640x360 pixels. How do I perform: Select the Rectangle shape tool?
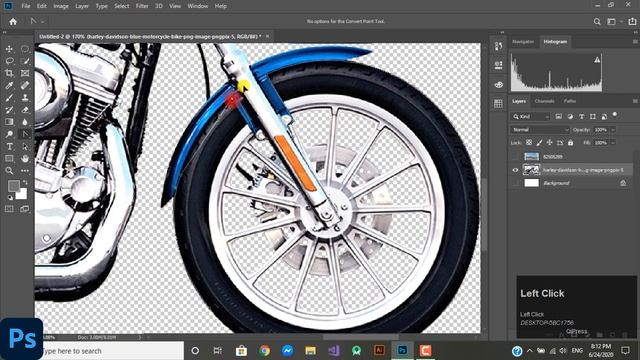(x=9, y=158)
